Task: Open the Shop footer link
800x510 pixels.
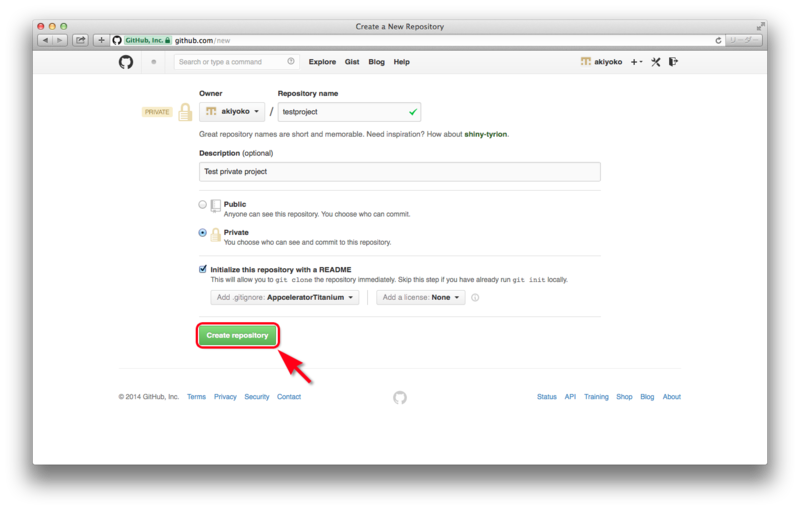Action: [624, 397]
